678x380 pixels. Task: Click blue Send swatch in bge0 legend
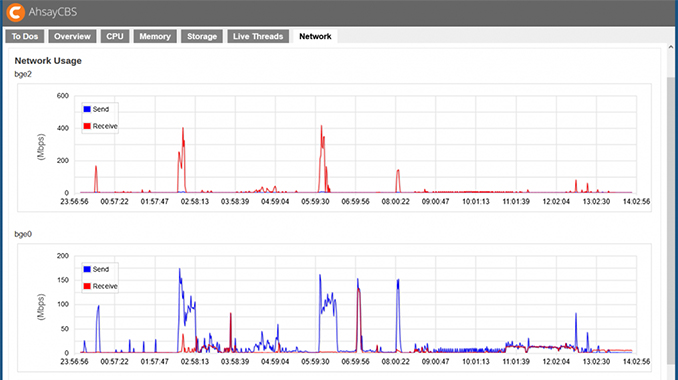(x=87, y=269)
